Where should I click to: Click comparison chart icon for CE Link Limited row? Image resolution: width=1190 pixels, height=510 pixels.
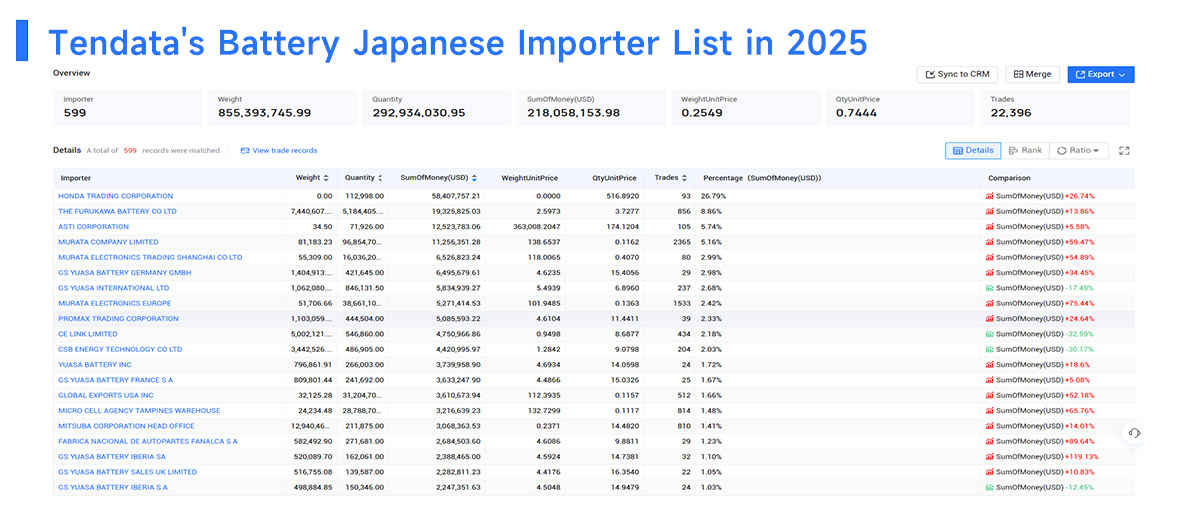[990, 334]
